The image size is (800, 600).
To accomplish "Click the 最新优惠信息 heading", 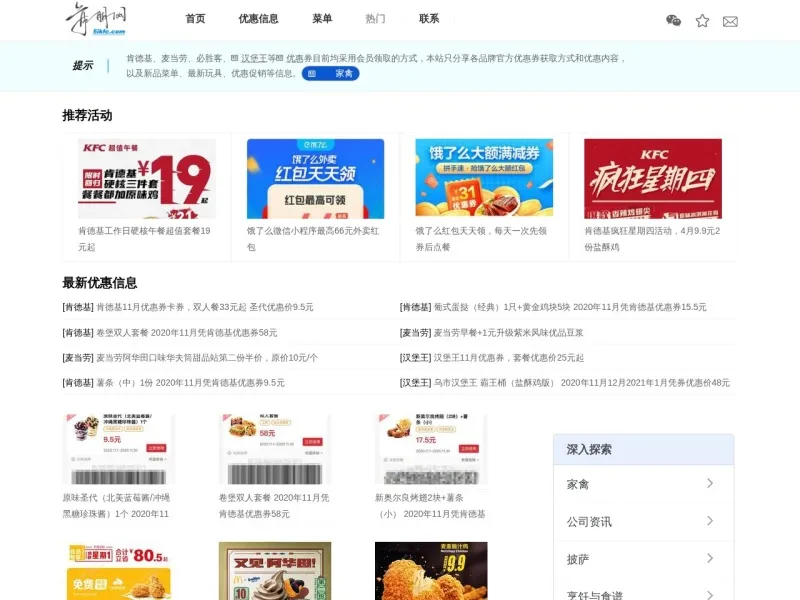I will click(99, 283).
